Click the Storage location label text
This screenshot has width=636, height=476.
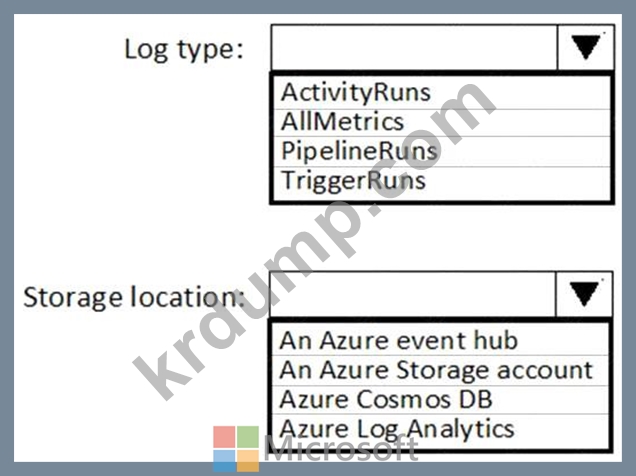[134, 297]
